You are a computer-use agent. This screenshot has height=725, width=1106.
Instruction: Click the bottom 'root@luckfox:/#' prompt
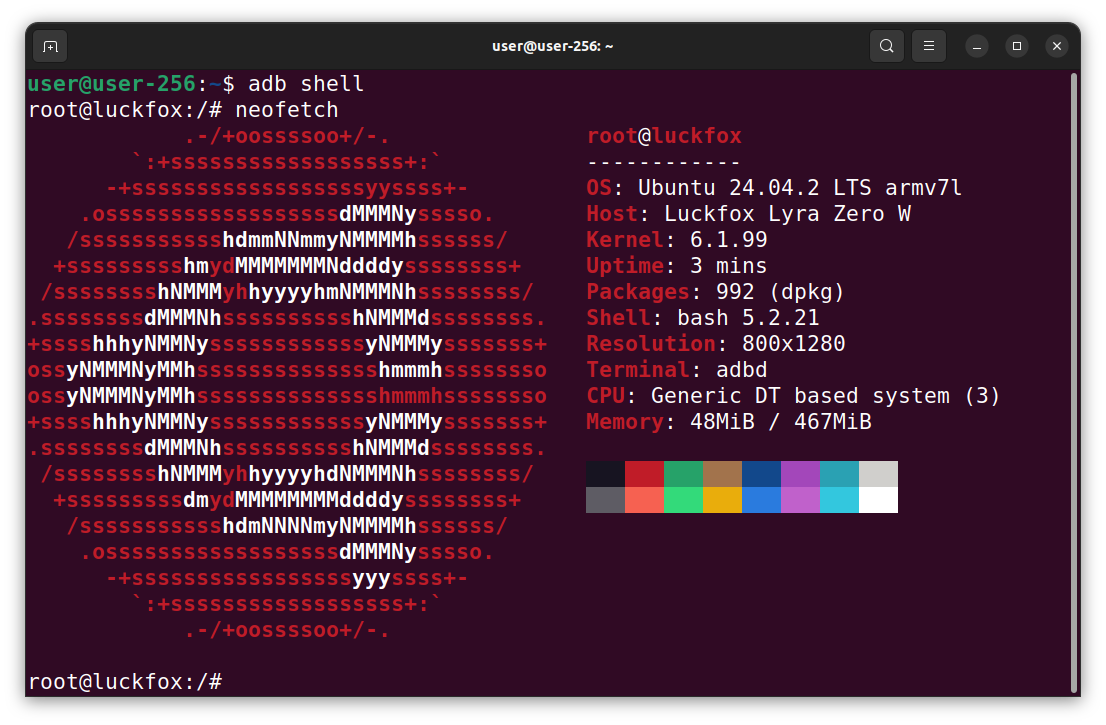(126, 682)
